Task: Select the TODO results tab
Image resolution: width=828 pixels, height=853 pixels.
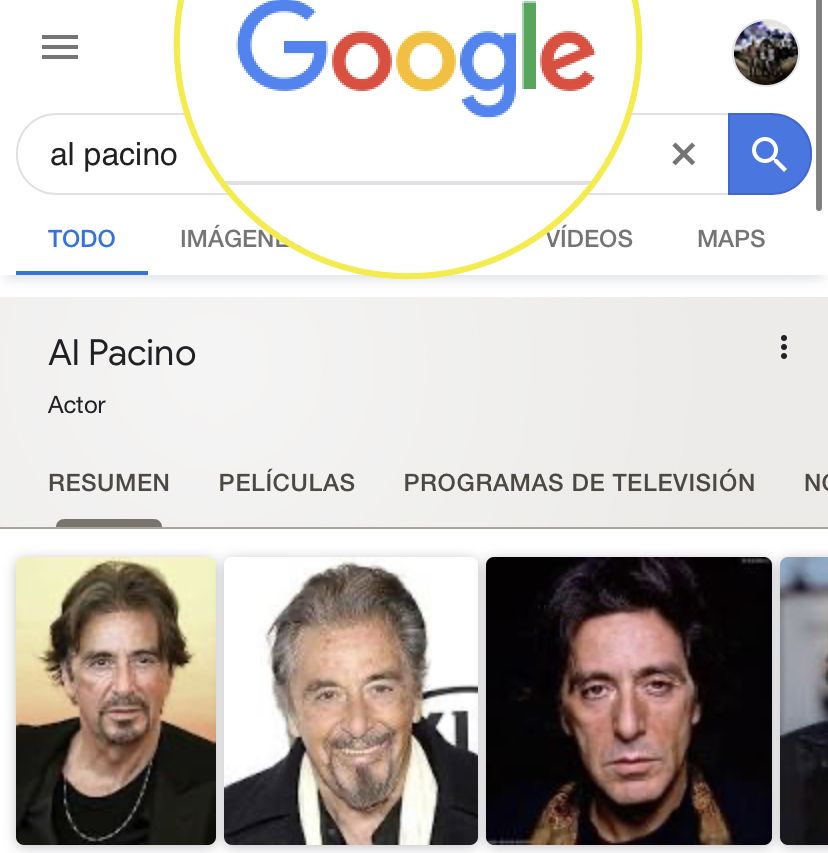Action: pos(82,239)
